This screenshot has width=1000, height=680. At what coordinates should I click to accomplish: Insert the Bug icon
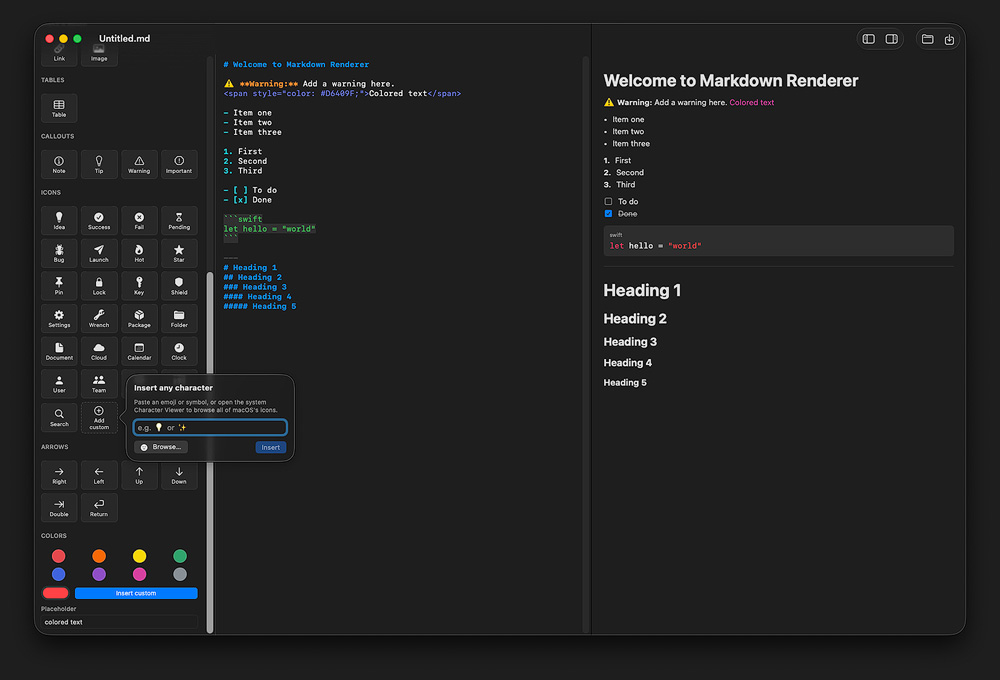(x=59, y=253)
